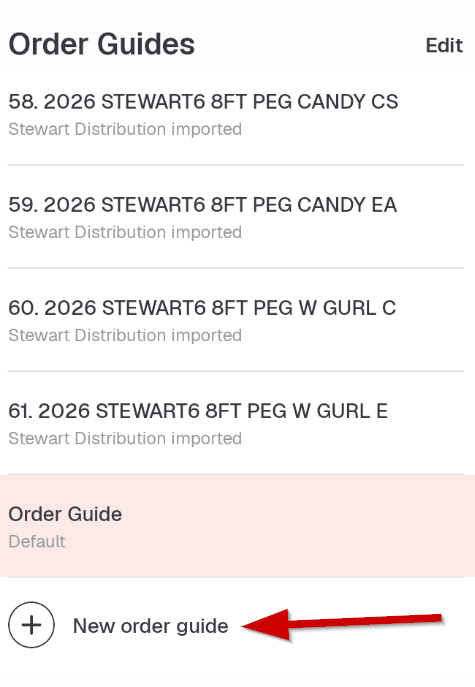475x687 pixels.
Task: Select the highlighted Order Guide row
Action: [238, 526]
